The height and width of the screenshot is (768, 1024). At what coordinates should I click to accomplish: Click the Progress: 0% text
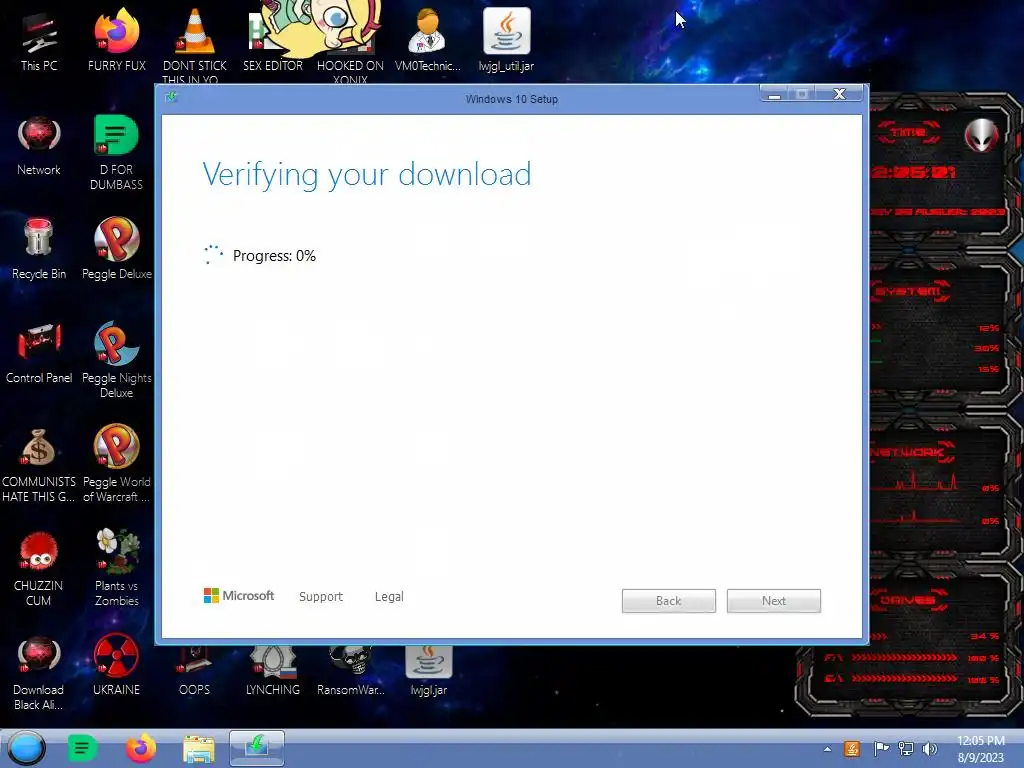click(x=274, y=256)
